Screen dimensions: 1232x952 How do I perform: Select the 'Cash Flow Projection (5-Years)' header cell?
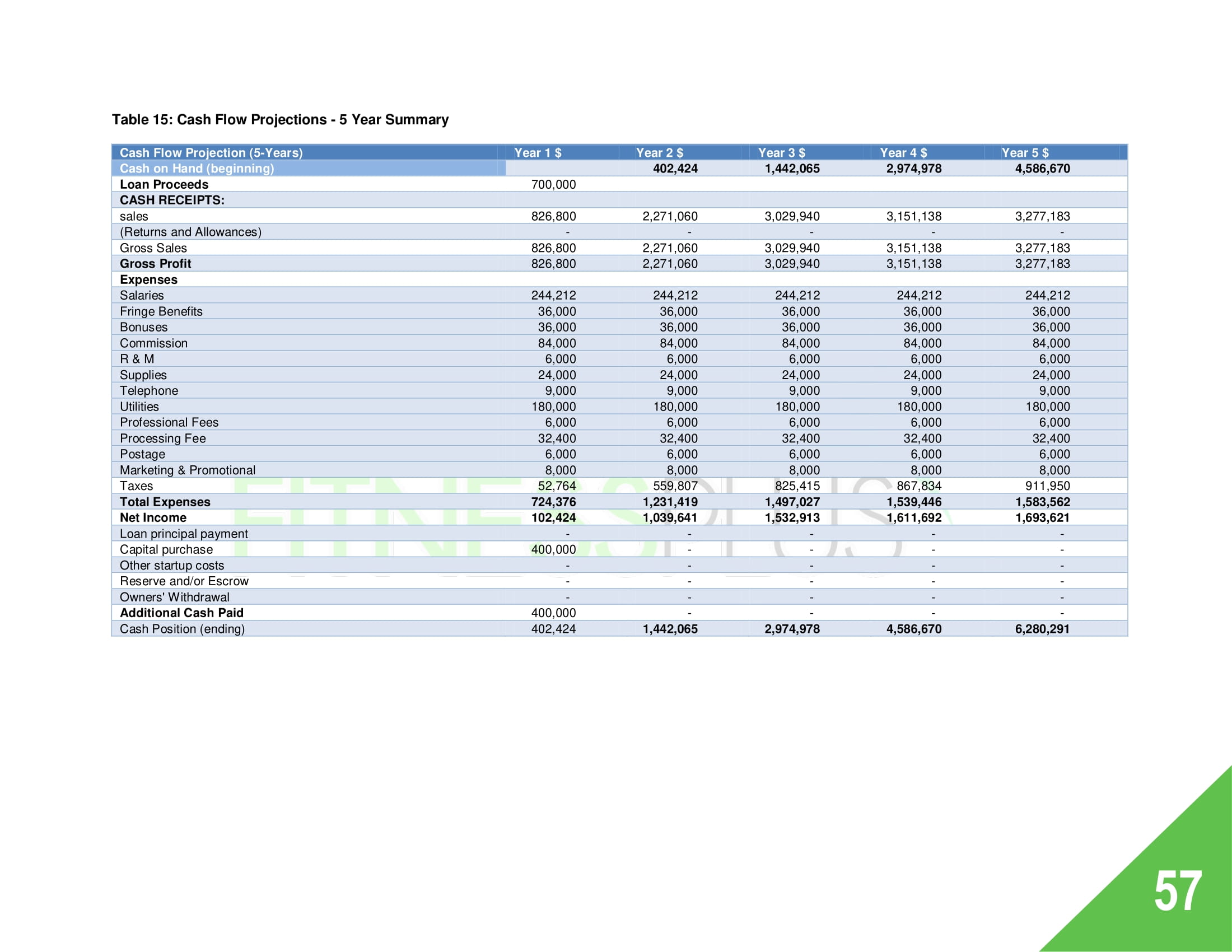point(211,153)
